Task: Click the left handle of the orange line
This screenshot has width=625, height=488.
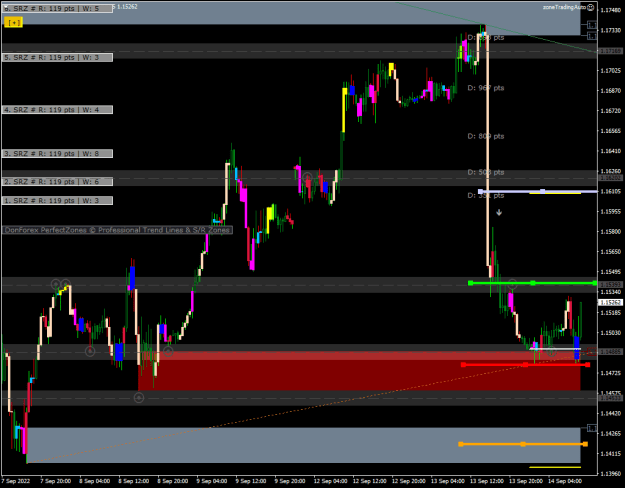Action: click(461, 444)
